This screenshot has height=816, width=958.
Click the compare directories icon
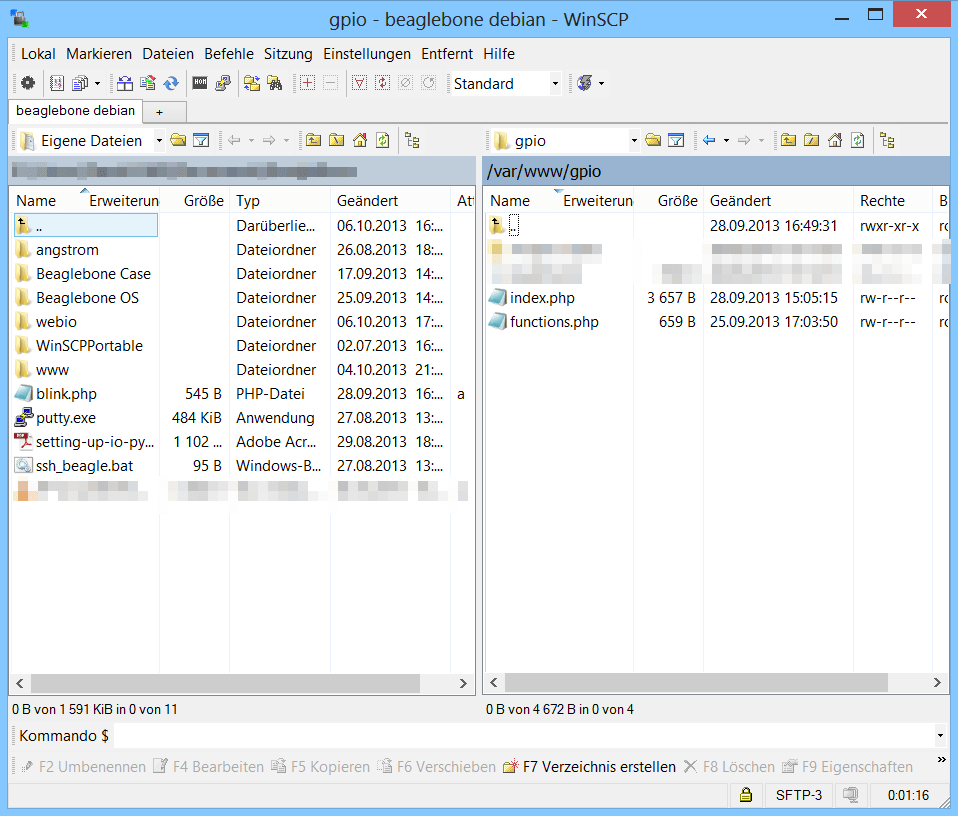125,83
